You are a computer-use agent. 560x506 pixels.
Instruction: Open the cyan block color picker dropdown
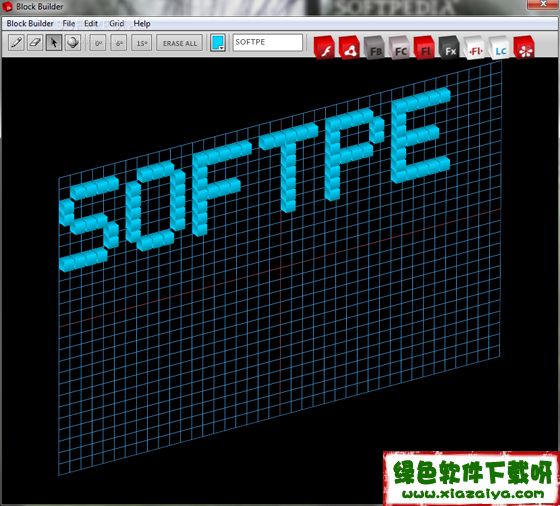click(218, 43)
